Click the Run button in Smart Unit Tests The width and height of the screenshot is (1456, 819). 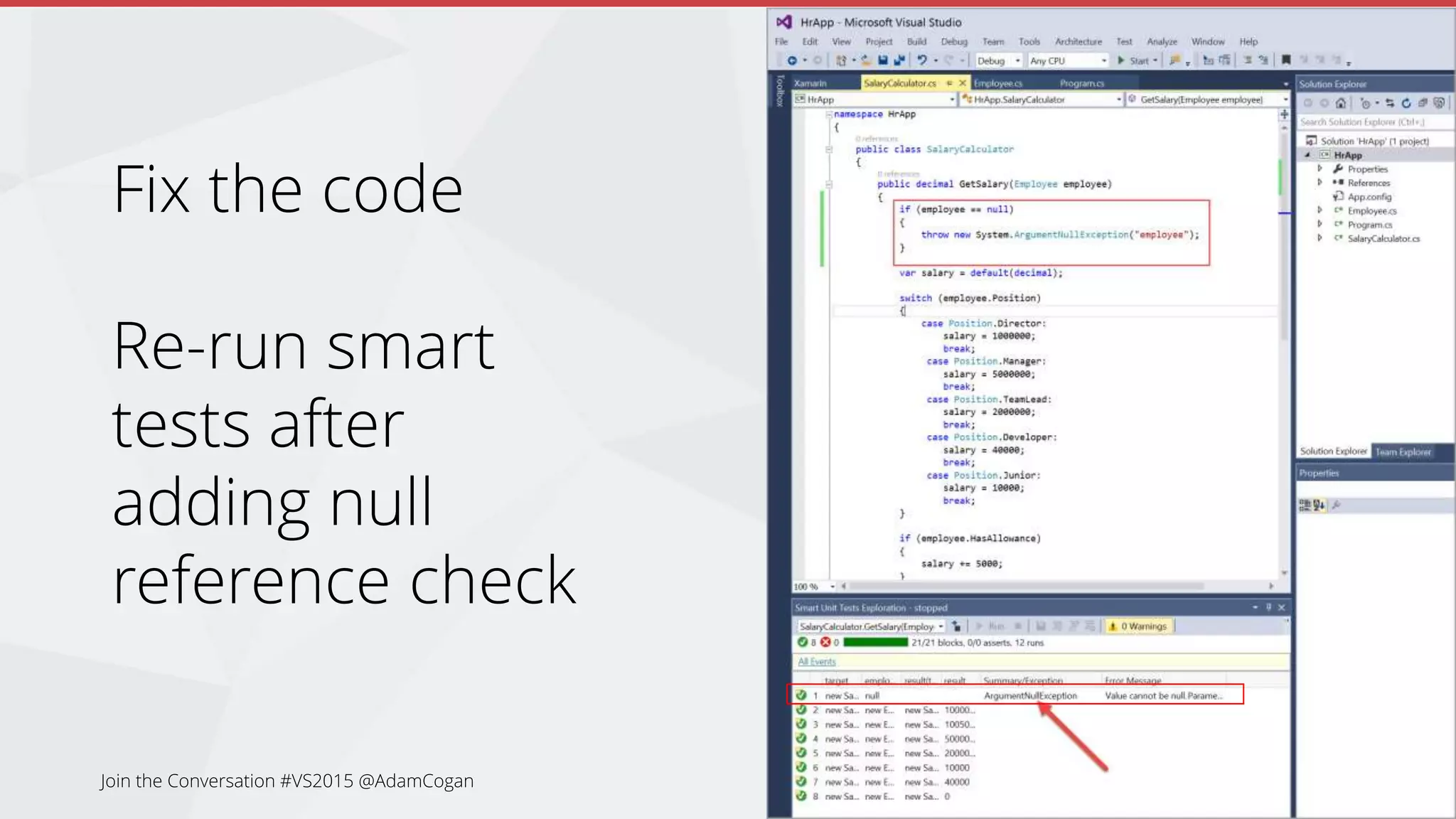[990, 626]
